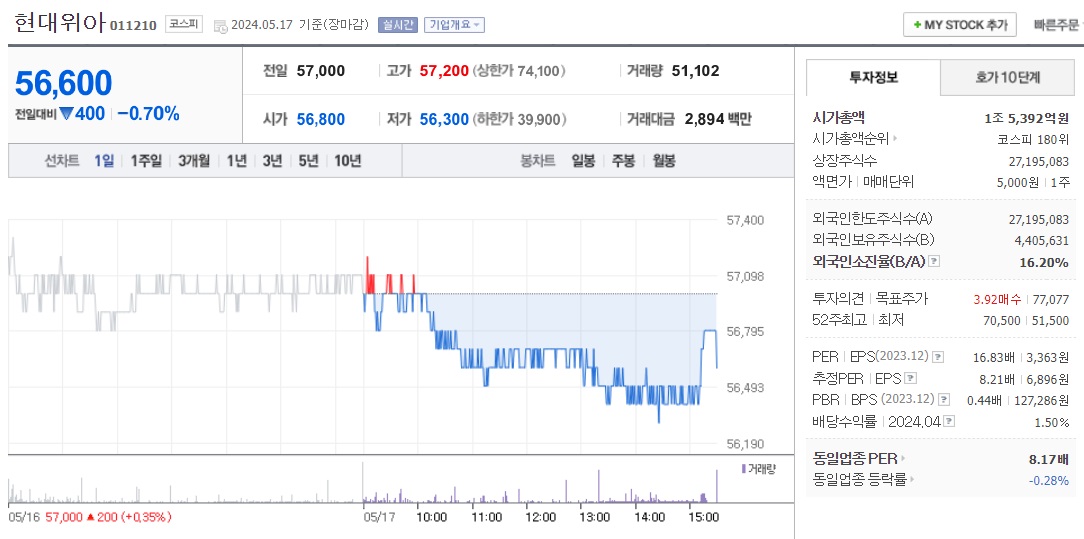Viewport: 1084px width, 539px height.
Task: Open help icon beside 배당수익률 2024.04
Action: click(x=949, y=421)
